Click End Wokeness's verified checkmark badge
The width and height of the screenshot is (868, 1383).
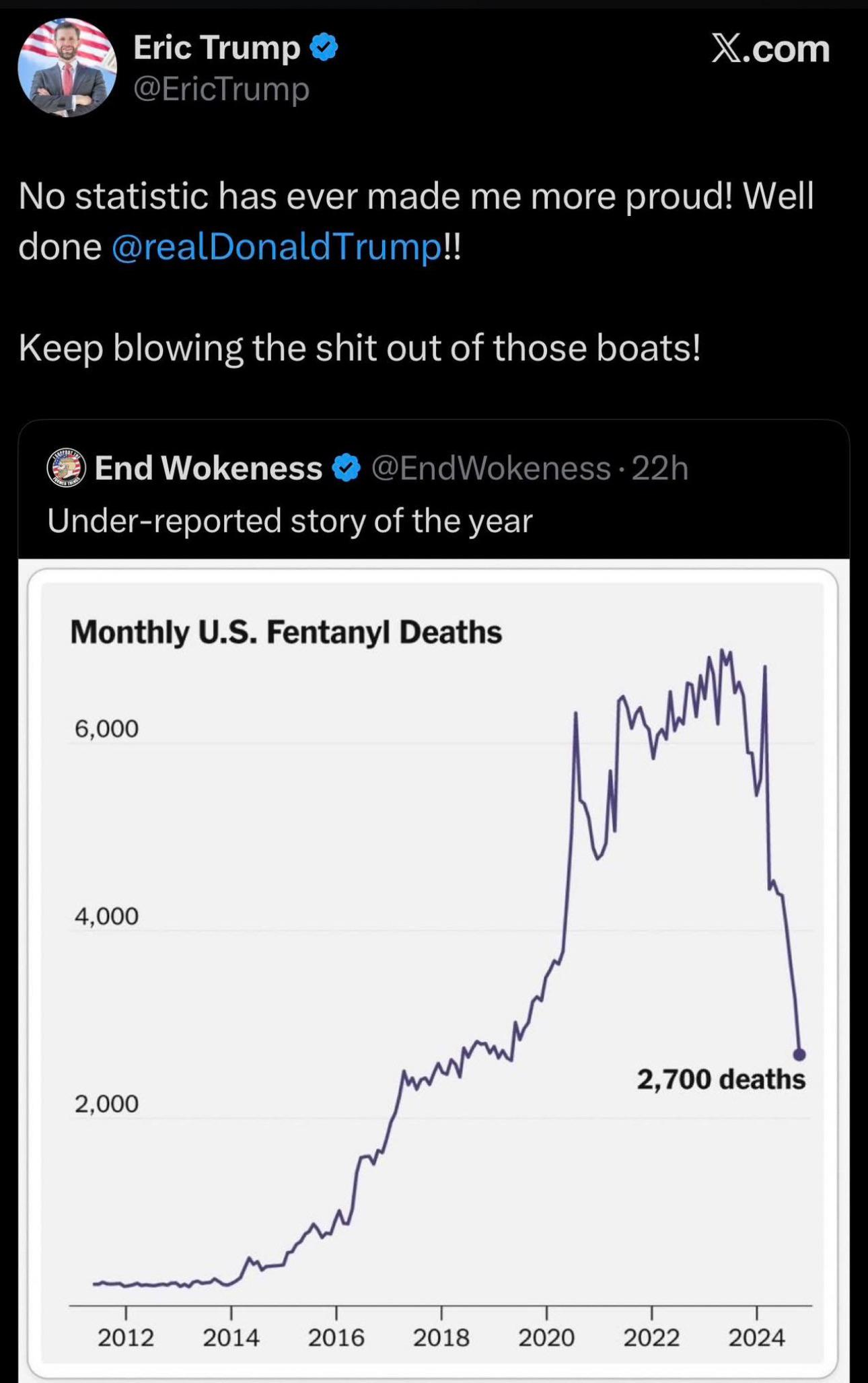347,468
